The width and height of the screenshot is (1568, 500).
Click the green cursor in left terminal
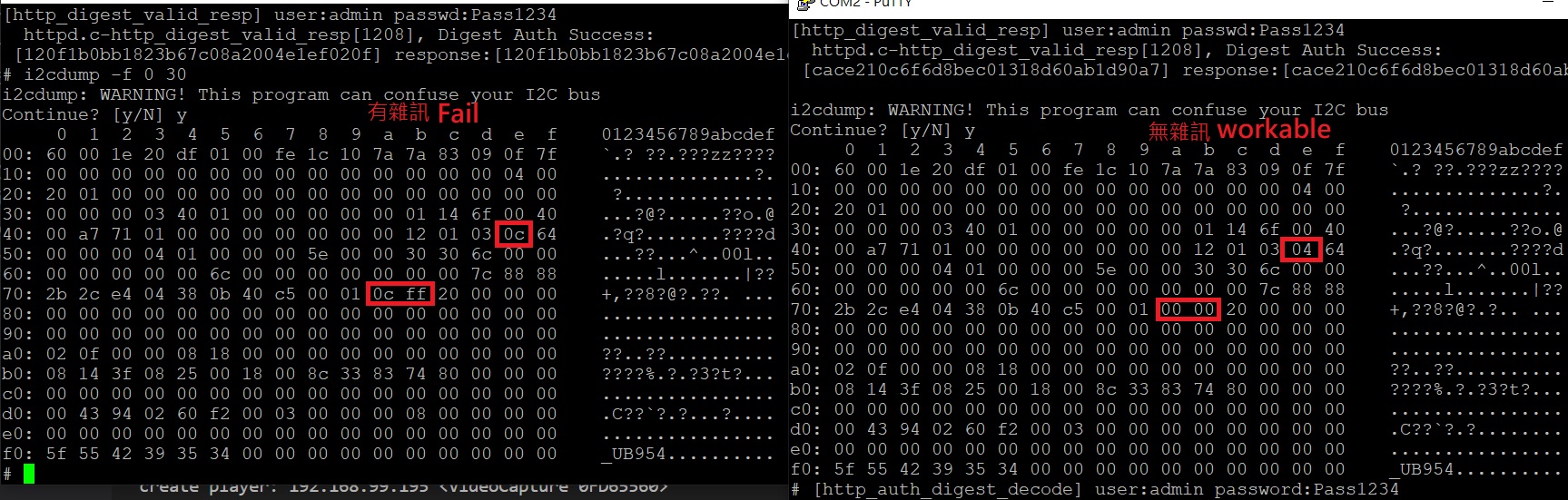(x=29, y=474)
